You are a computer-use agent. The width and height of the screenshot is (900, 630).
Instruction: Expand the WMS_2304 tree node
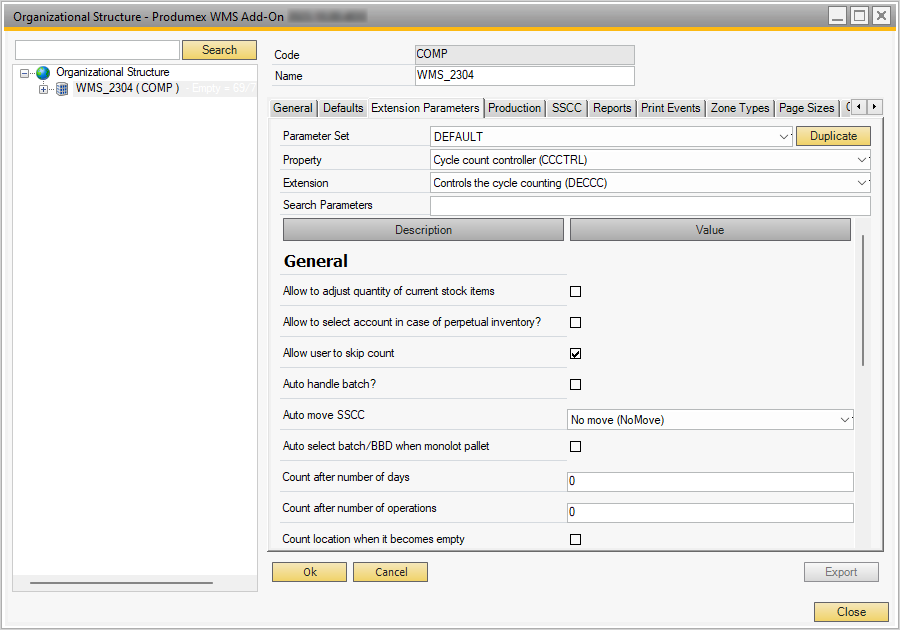coord(43,89)
